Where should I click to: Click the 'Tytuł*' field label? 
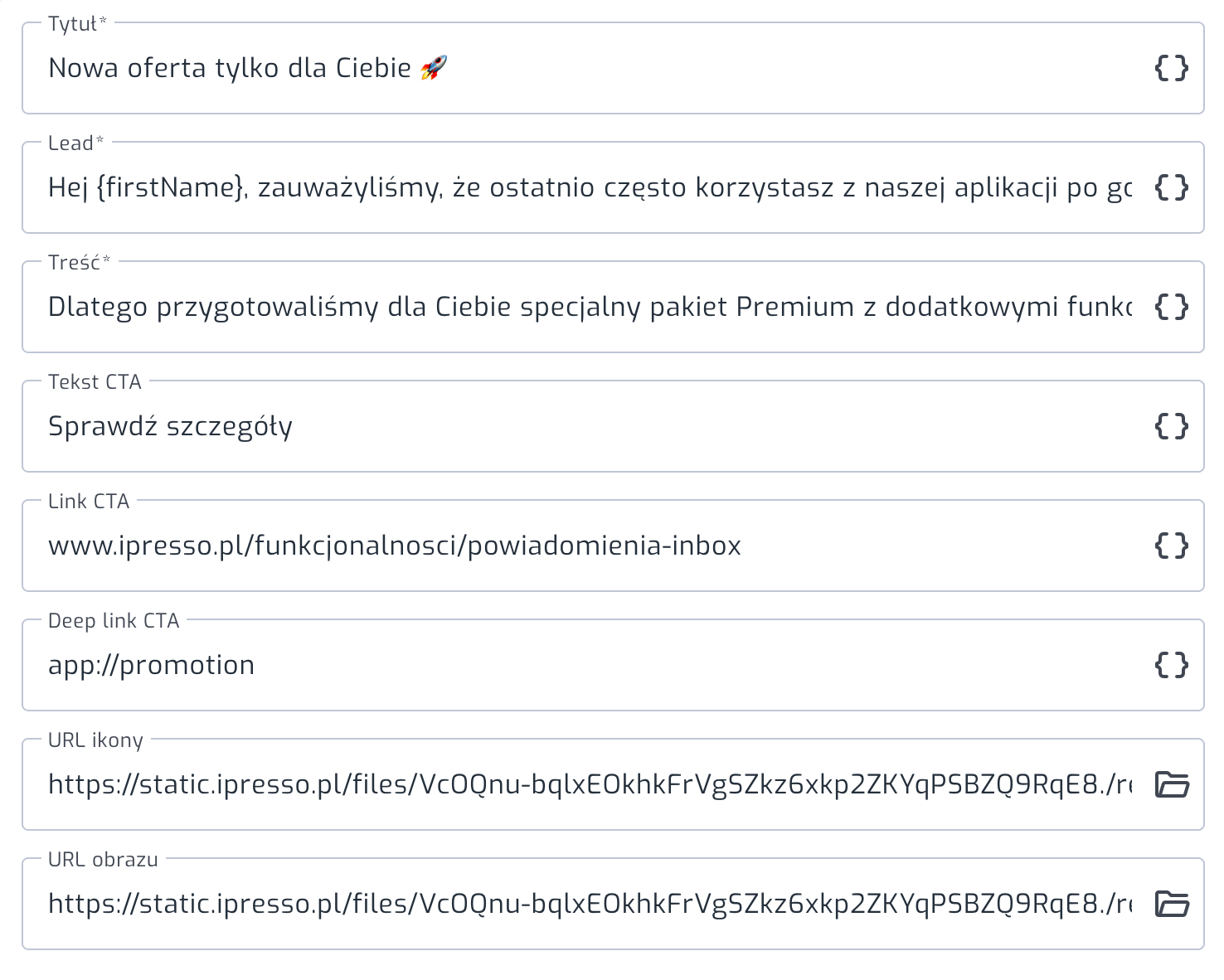click(77, 24)
